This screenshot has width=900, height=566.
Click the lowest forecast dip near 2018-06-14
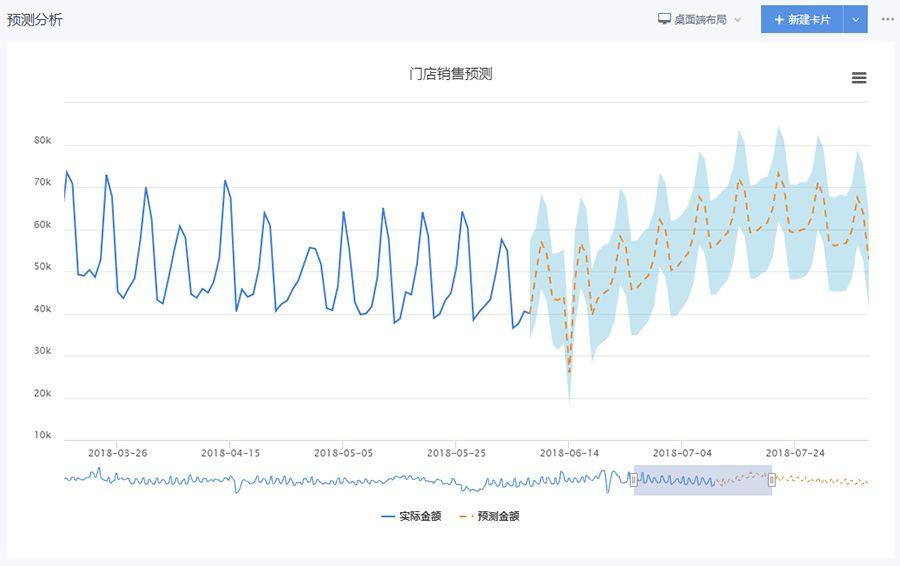click(x=569, y=373)
